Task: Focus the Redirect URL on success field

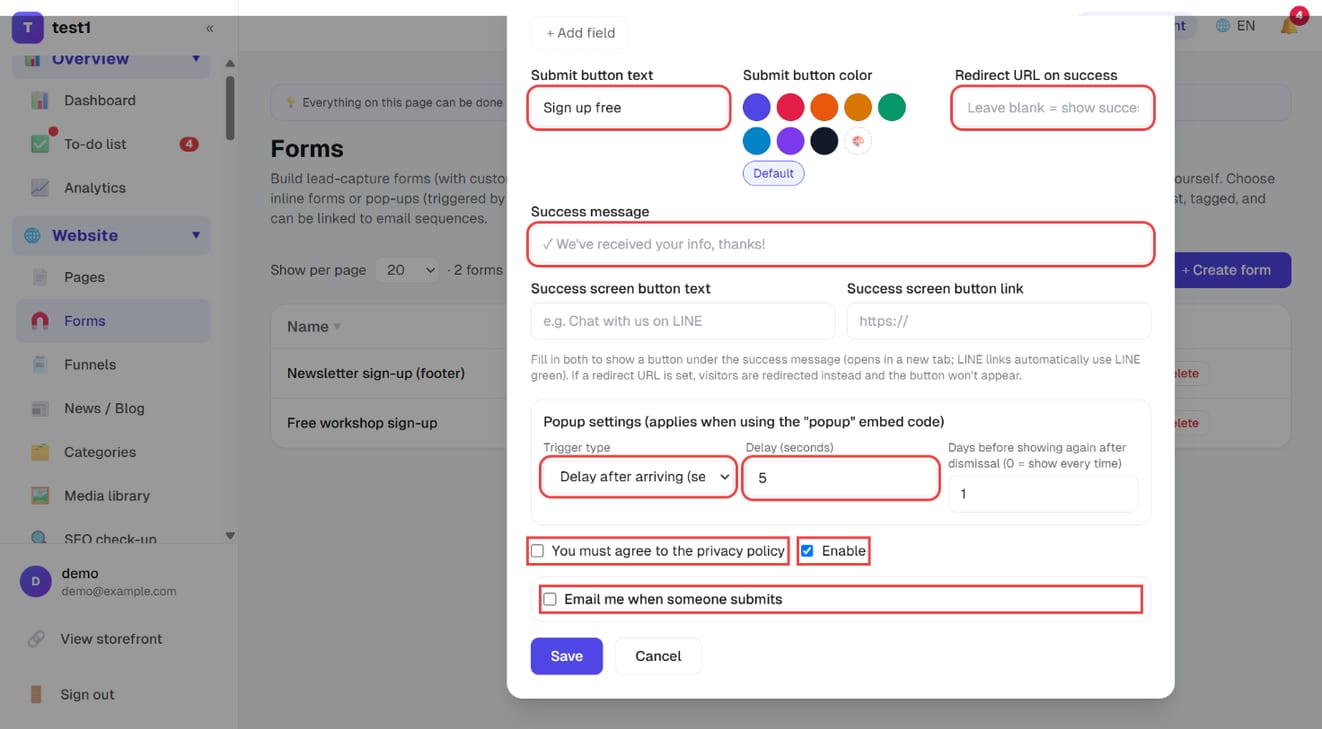Action: pyautogui.click(x=1052, y=108)
